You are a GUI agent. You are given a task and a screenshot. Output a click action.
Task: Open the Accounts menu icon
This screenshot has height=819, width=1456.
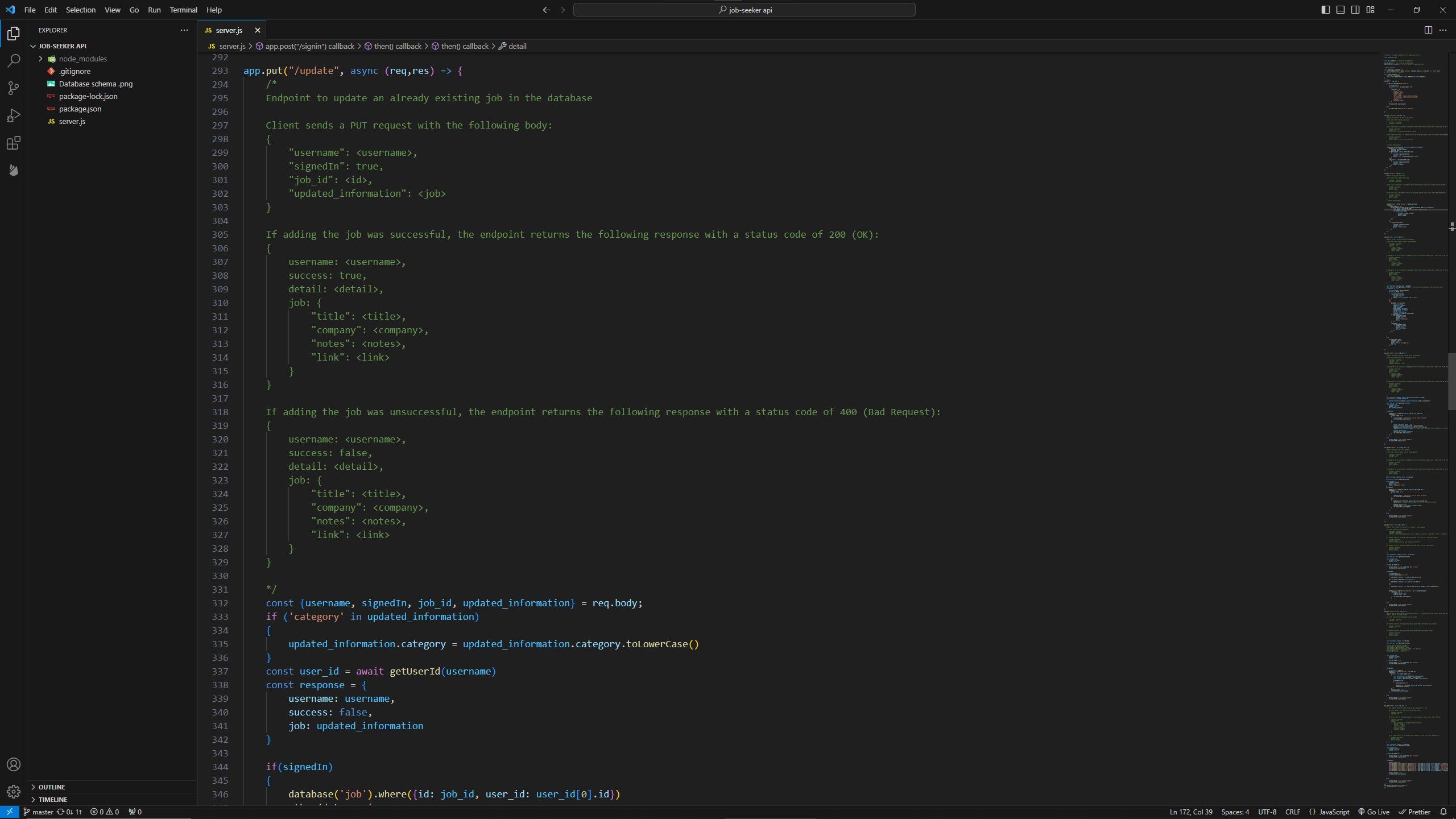pyautogui.click(x=14, y=764)
